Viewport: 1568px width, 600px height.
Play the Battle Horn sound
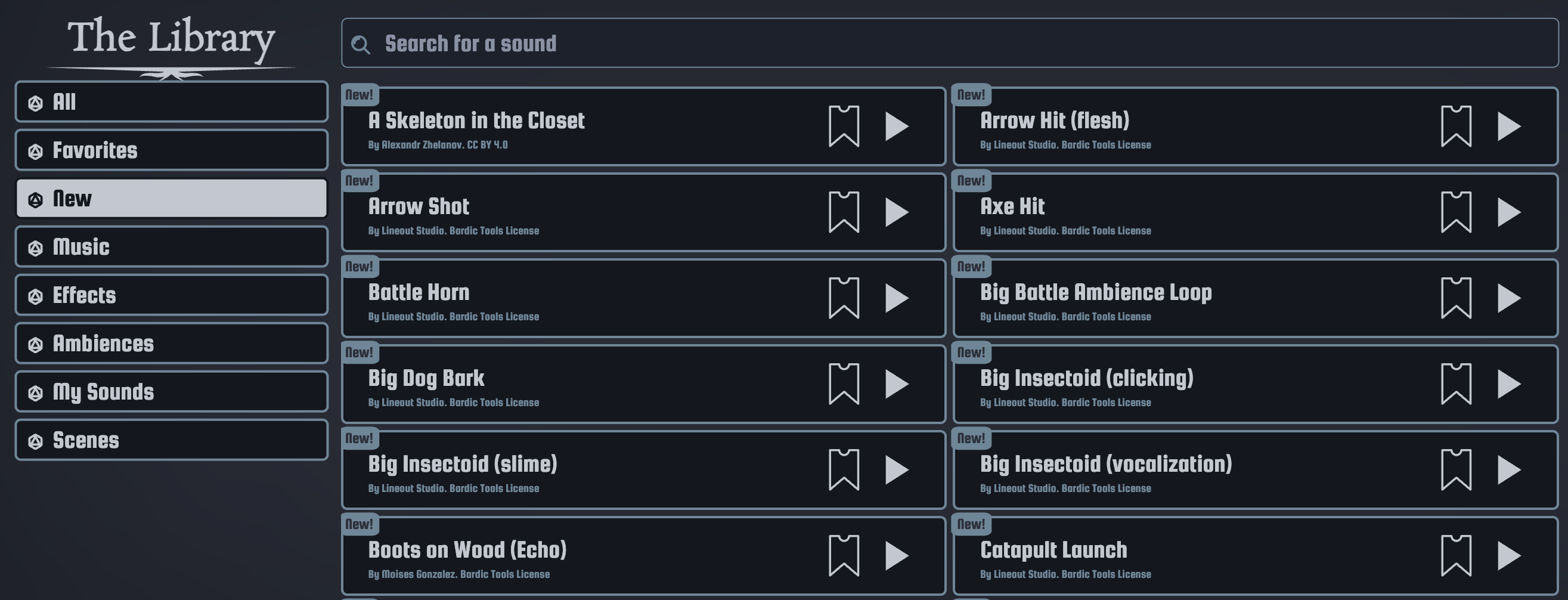[x=897, y=298]
